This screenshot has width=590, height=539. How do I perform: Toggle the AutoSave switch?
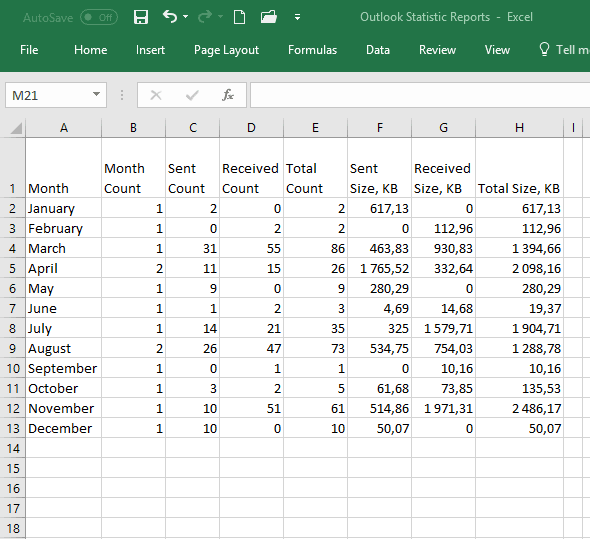99,17
